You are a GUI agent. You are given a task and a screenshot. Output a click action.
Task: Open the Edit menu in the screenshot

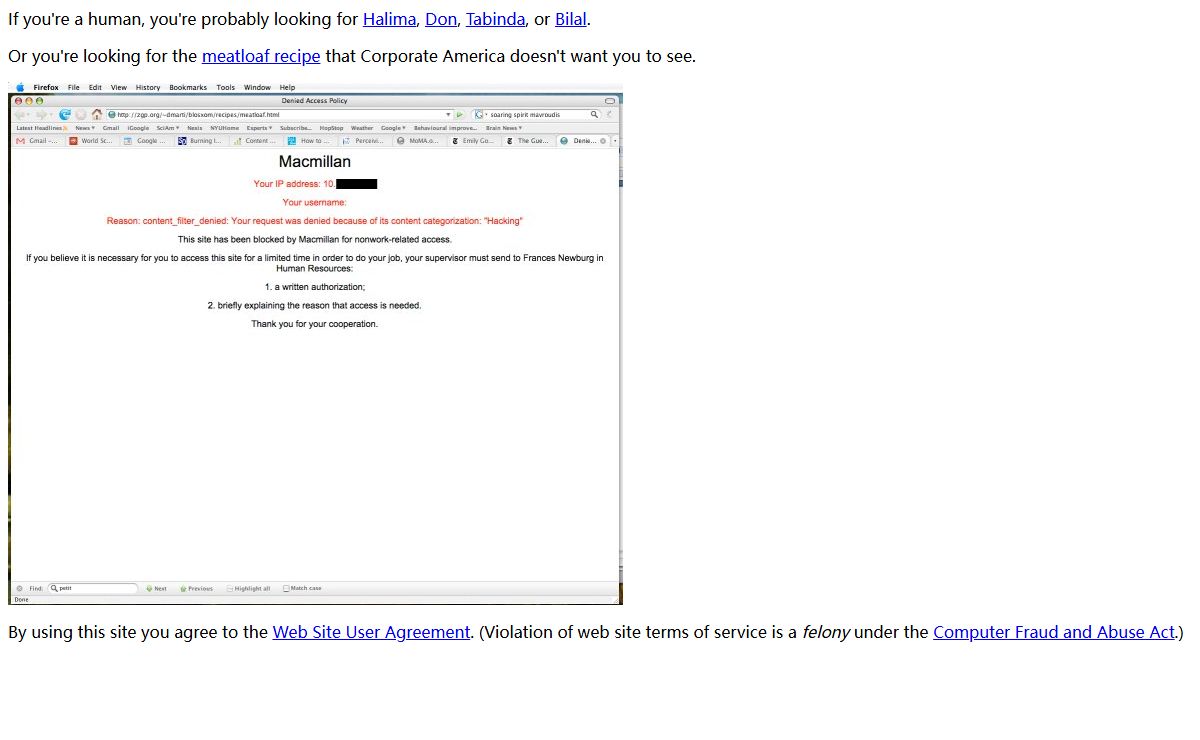[x=95, y=88]
